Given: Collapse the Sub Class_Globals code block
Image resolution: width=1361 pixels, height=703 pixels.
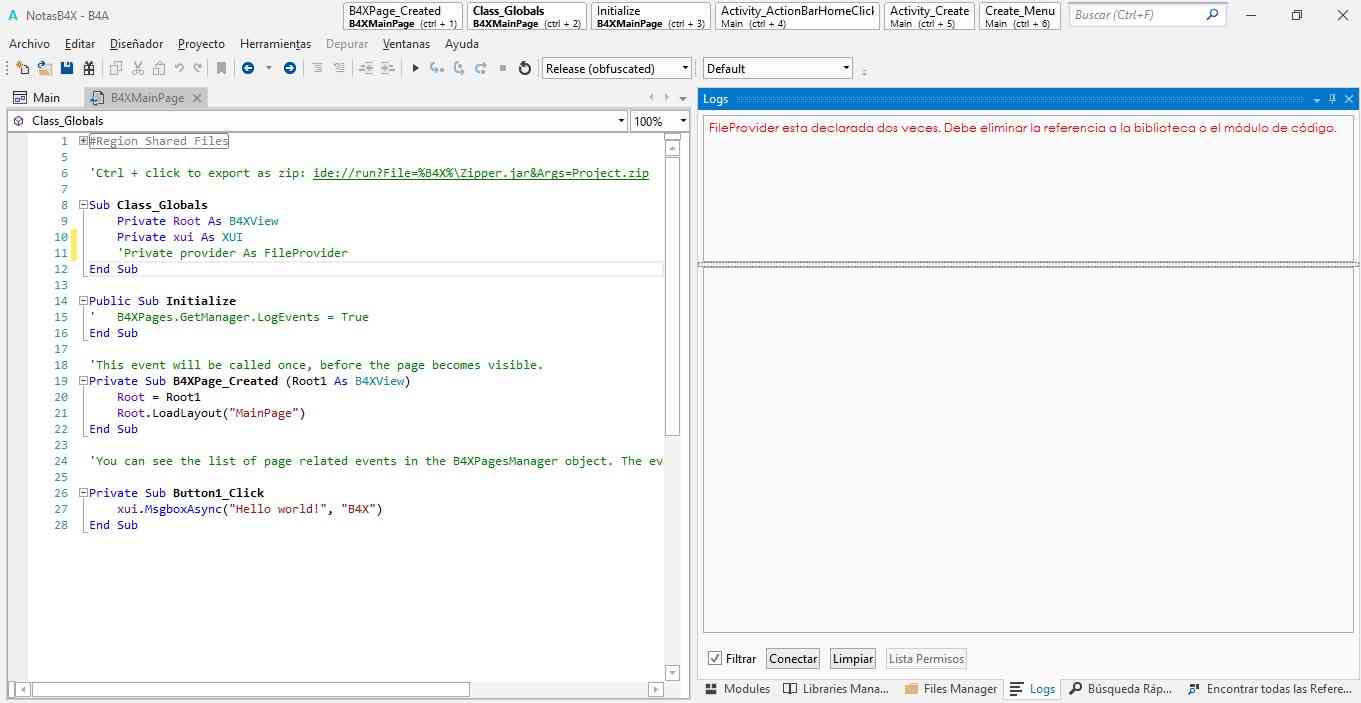Looking at the screenshot, I should pos(84,205).
